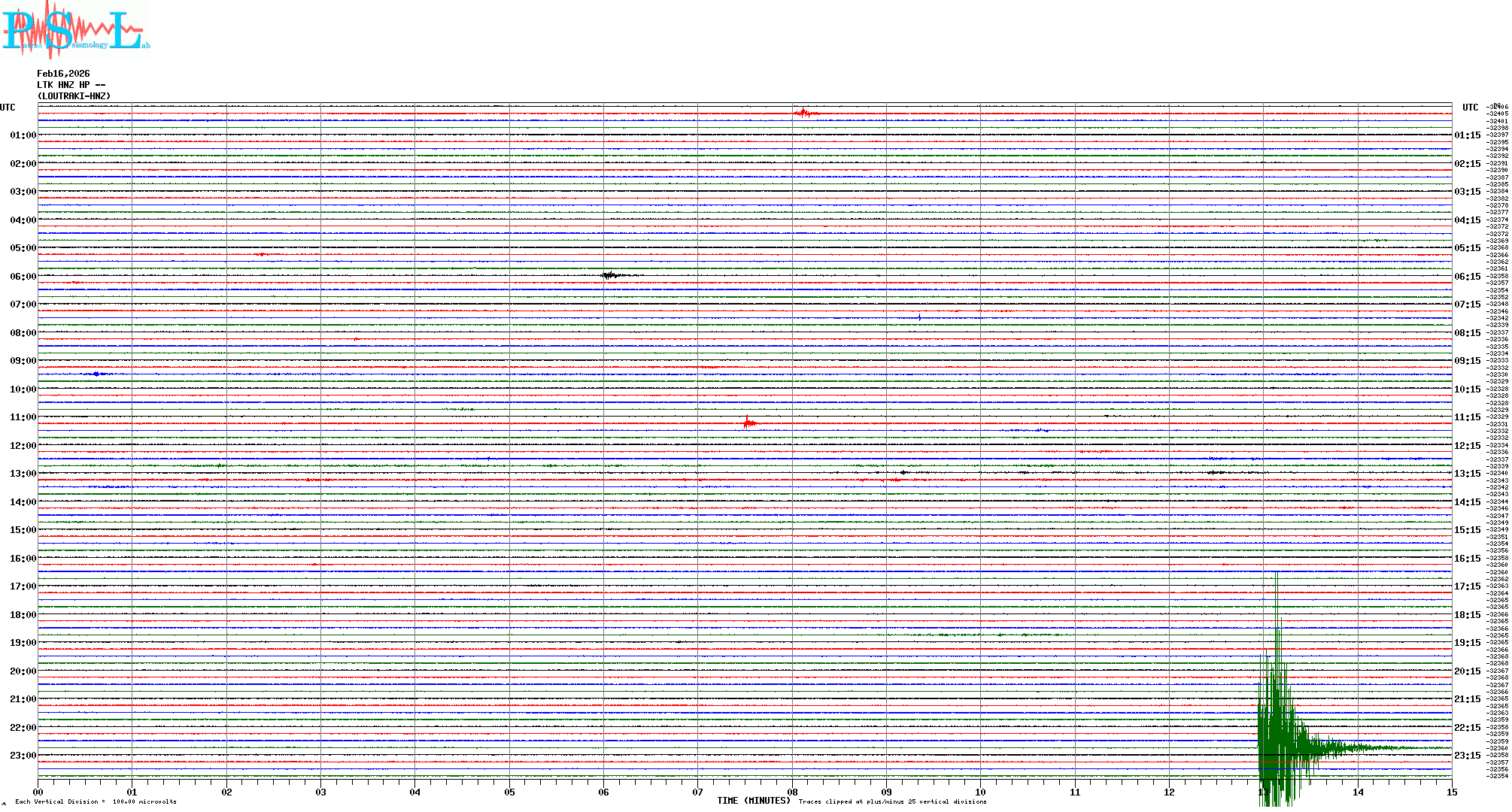Click the 10 minute tick label at bottom

(980, 792)
